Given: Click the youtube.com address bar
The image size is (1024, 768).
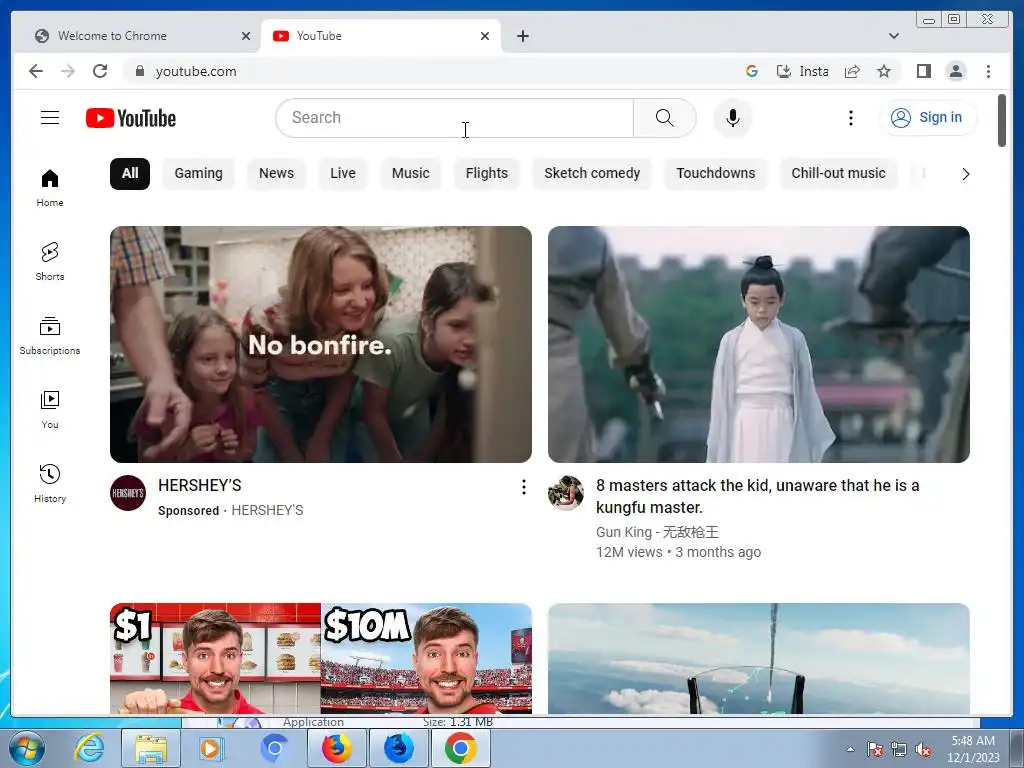Looking at the screenshot, I should point(431,71).
